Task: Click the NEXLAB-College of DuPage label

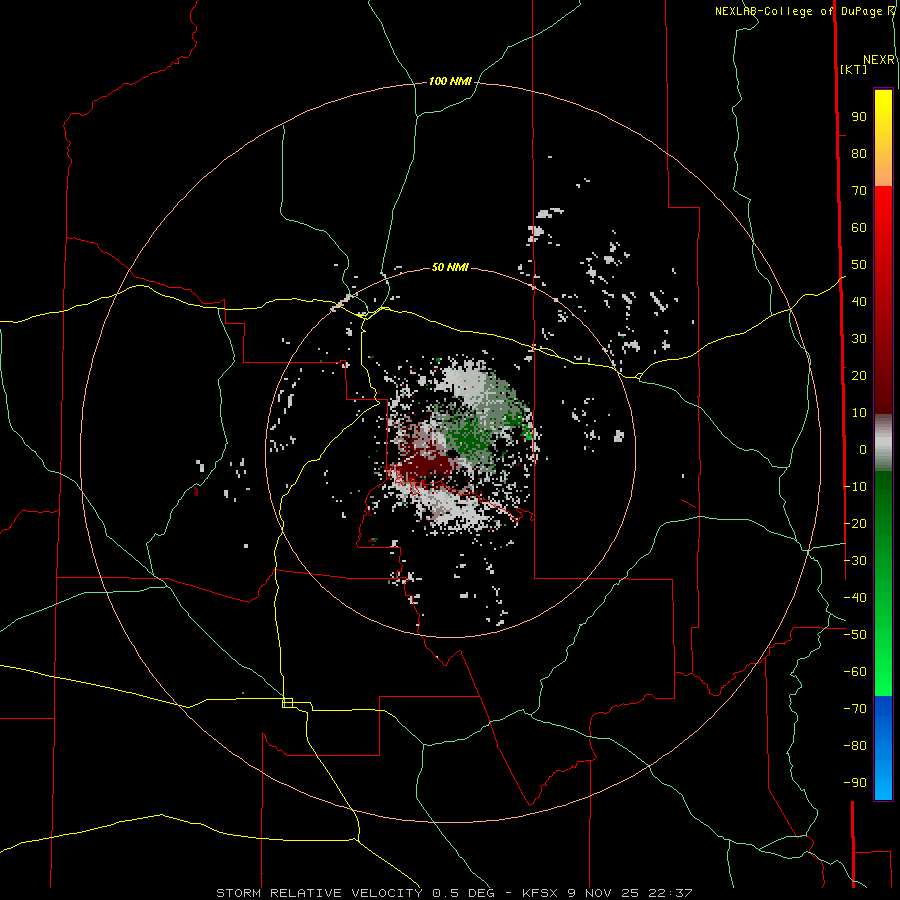Action: [801, 11]
